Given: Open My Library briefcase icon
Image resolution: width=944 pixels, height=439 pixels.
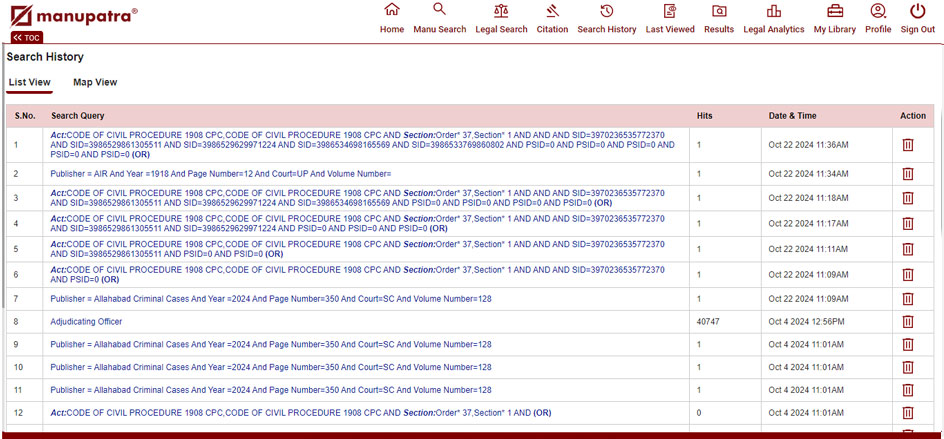Looking at the screenshot, I should point(834,11).
